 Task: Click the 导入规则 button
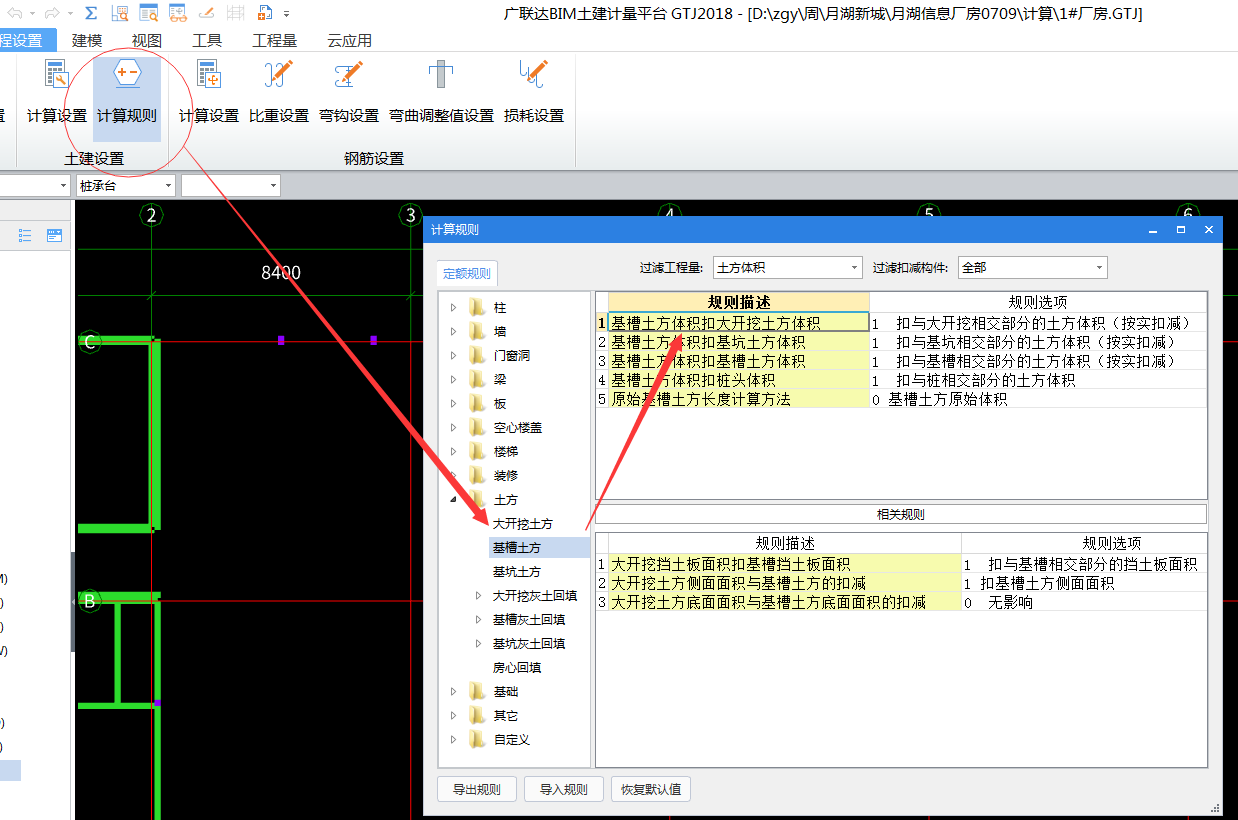click(564, 789)
